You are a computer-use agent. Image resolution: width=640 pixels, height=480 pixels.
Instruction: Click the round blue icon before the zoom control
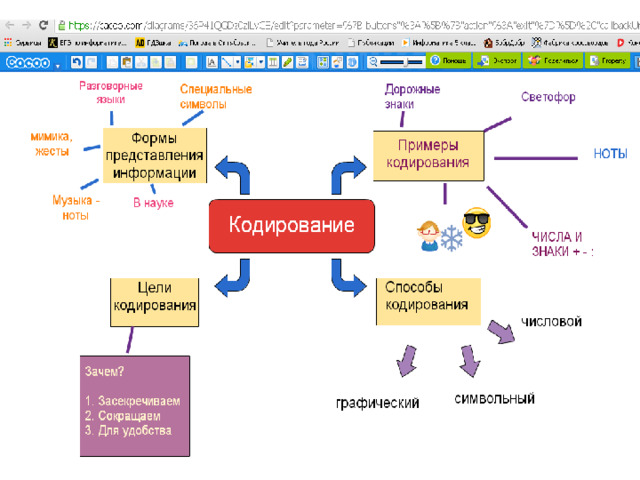352,62
